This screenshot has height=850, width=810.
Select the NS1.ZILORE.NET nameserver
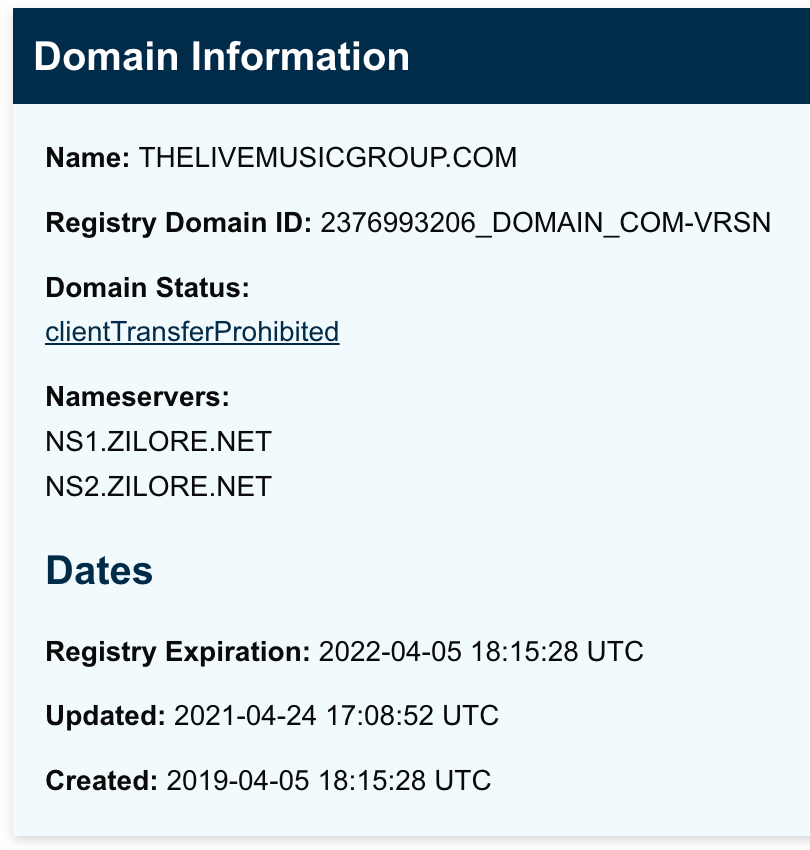[158, 441]
